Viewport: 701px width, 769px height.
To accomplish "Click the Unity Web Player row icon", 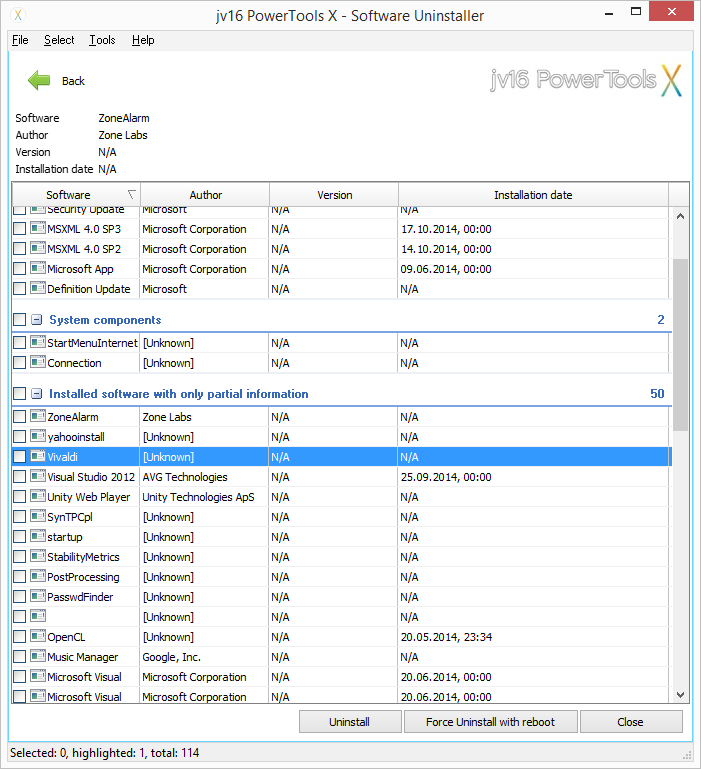I will pyautogui.click(x=38, y=497).
